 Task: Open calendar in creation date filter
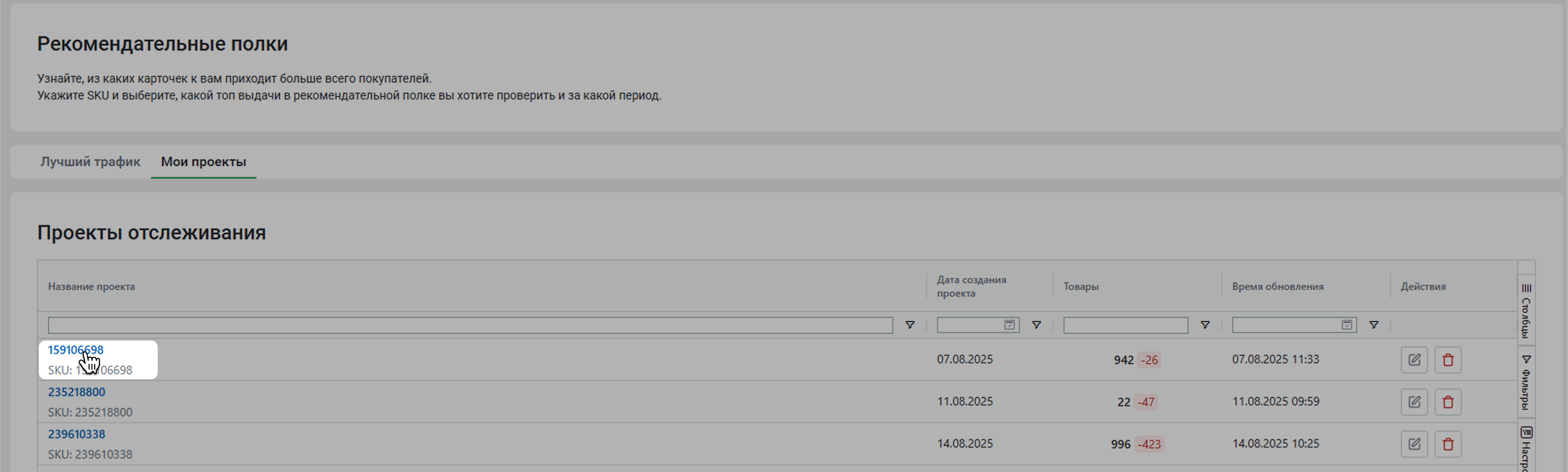(1009, 325)
